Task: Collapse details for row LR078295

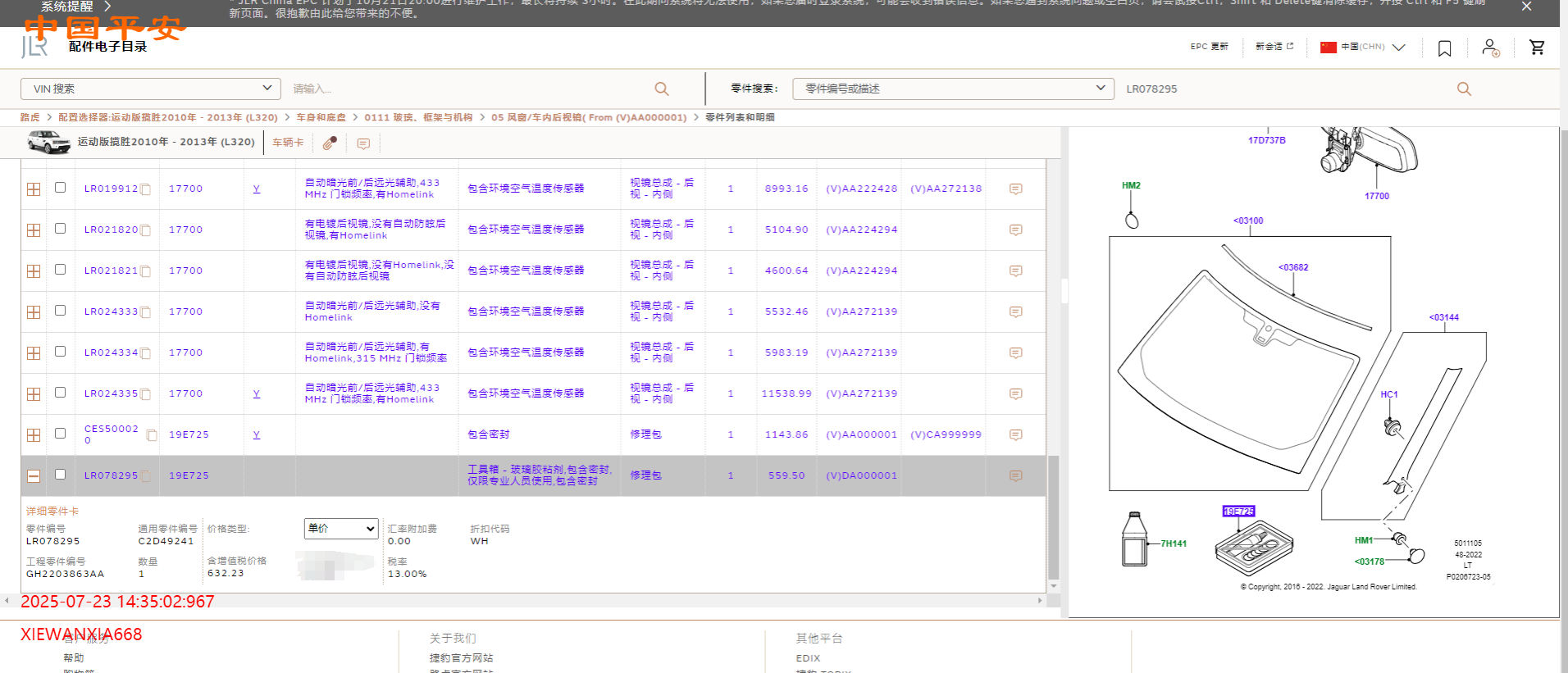Action: (34, 476)
